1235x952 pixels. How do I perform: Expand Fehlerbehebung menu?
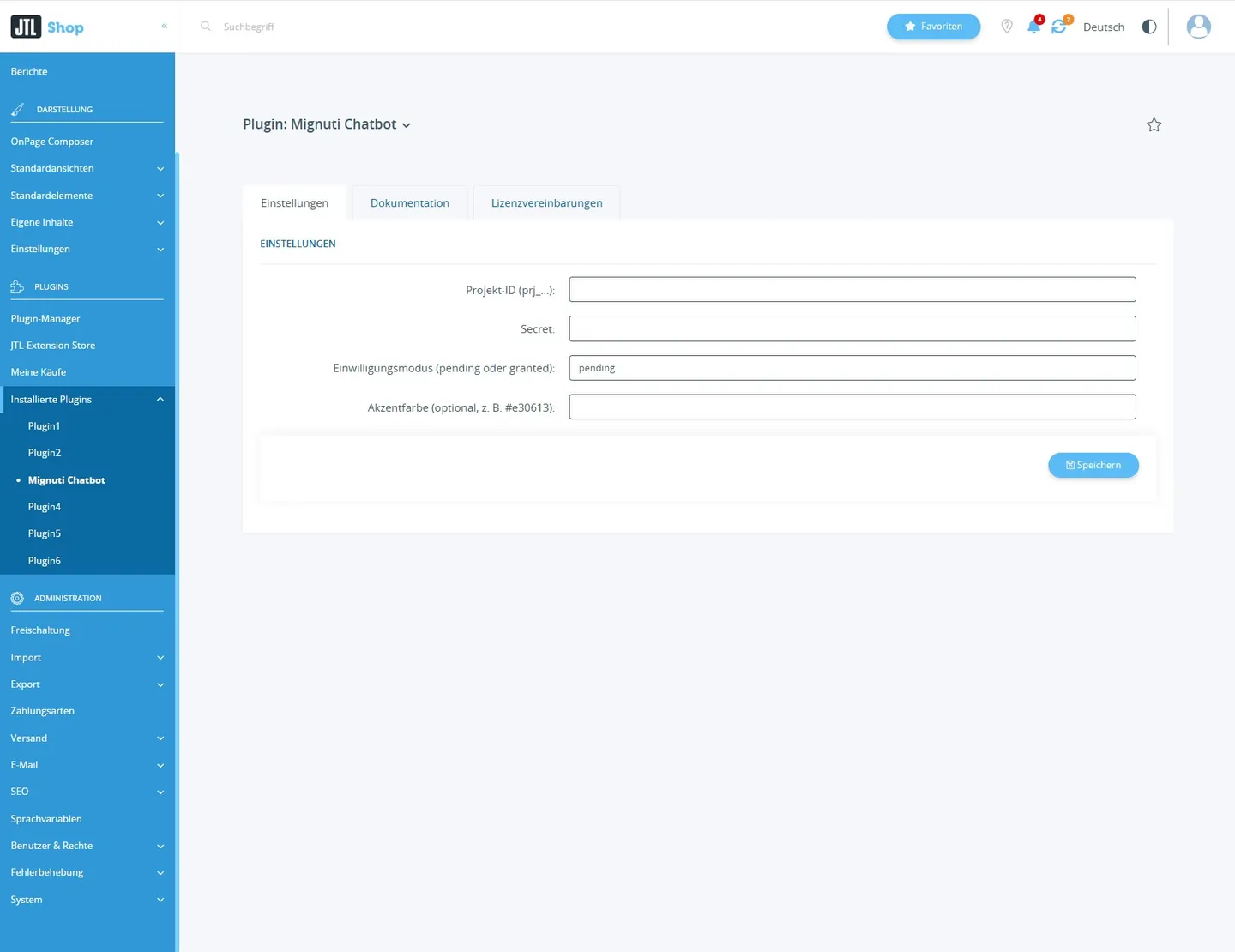[87, 872]
